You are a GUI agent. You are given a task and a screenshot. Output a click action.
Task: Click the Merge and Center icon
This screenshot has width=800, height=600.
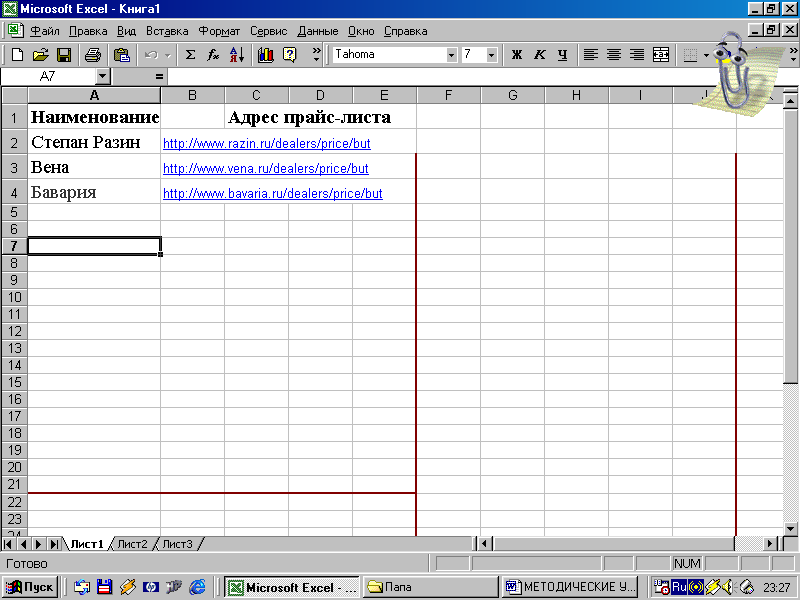coord(661,55)
